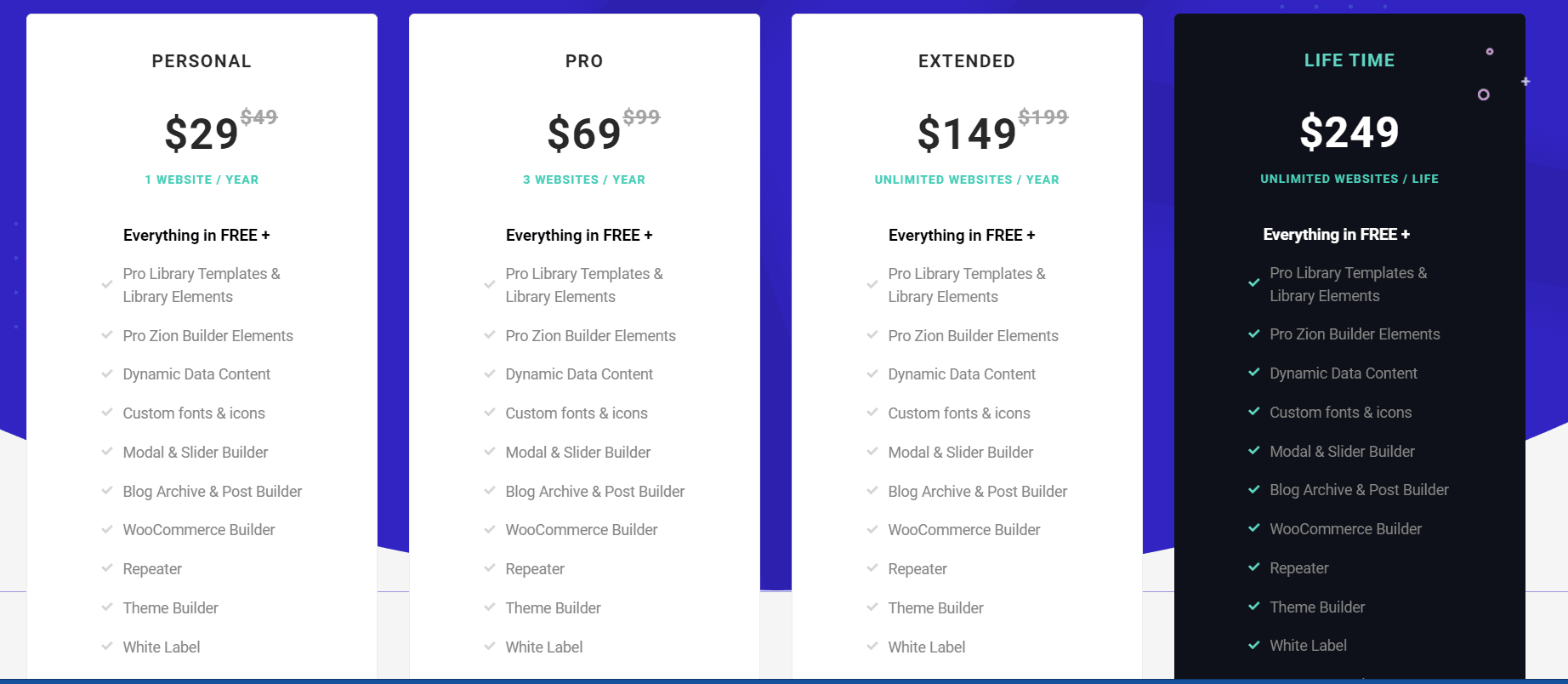Select the Theme Builder checkmark under Personal
This screenshot has width=1568, height=684.
(x=107, y=607)
